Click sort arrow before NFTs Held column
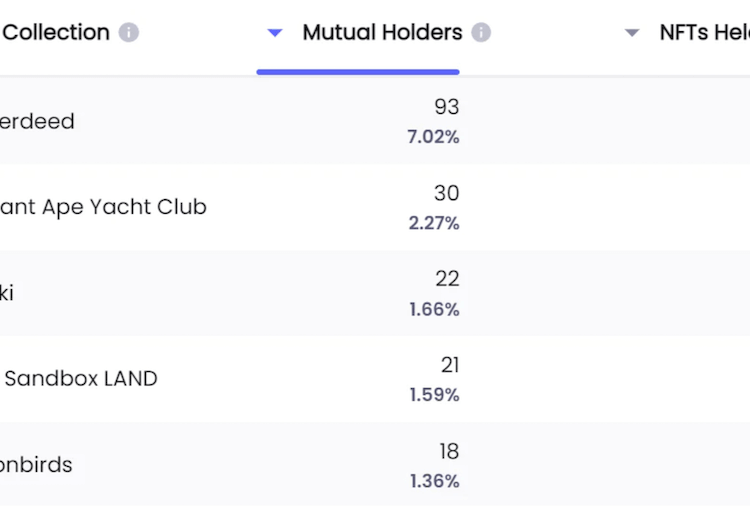Screen dimensions: 750x513 point(632,33)
